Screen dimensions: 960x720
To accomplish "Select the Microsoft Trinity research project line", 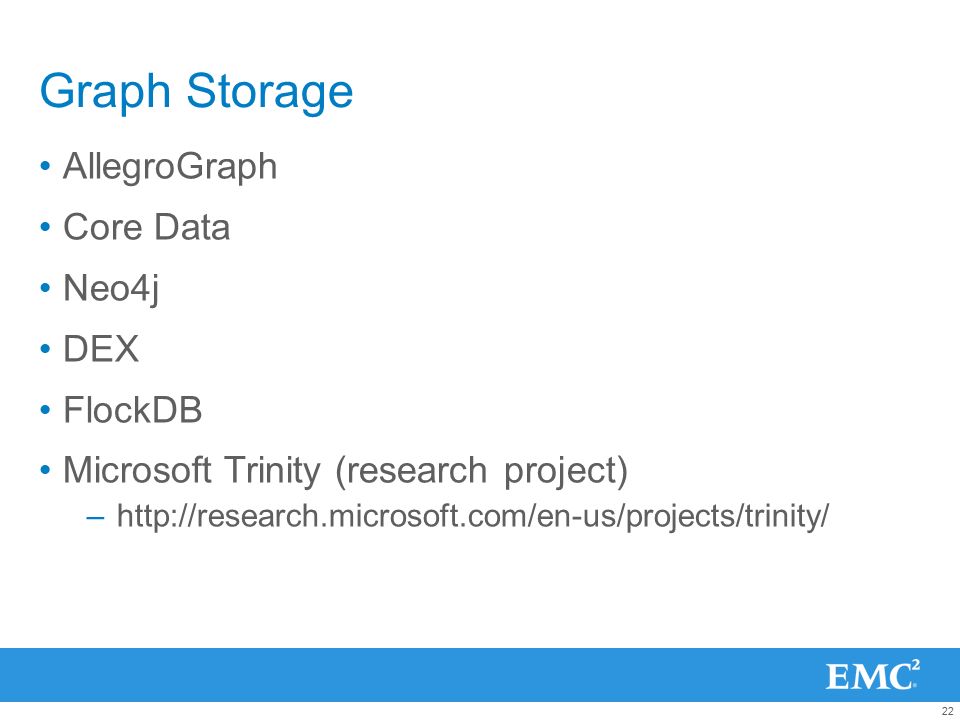I will click(345, 471).
